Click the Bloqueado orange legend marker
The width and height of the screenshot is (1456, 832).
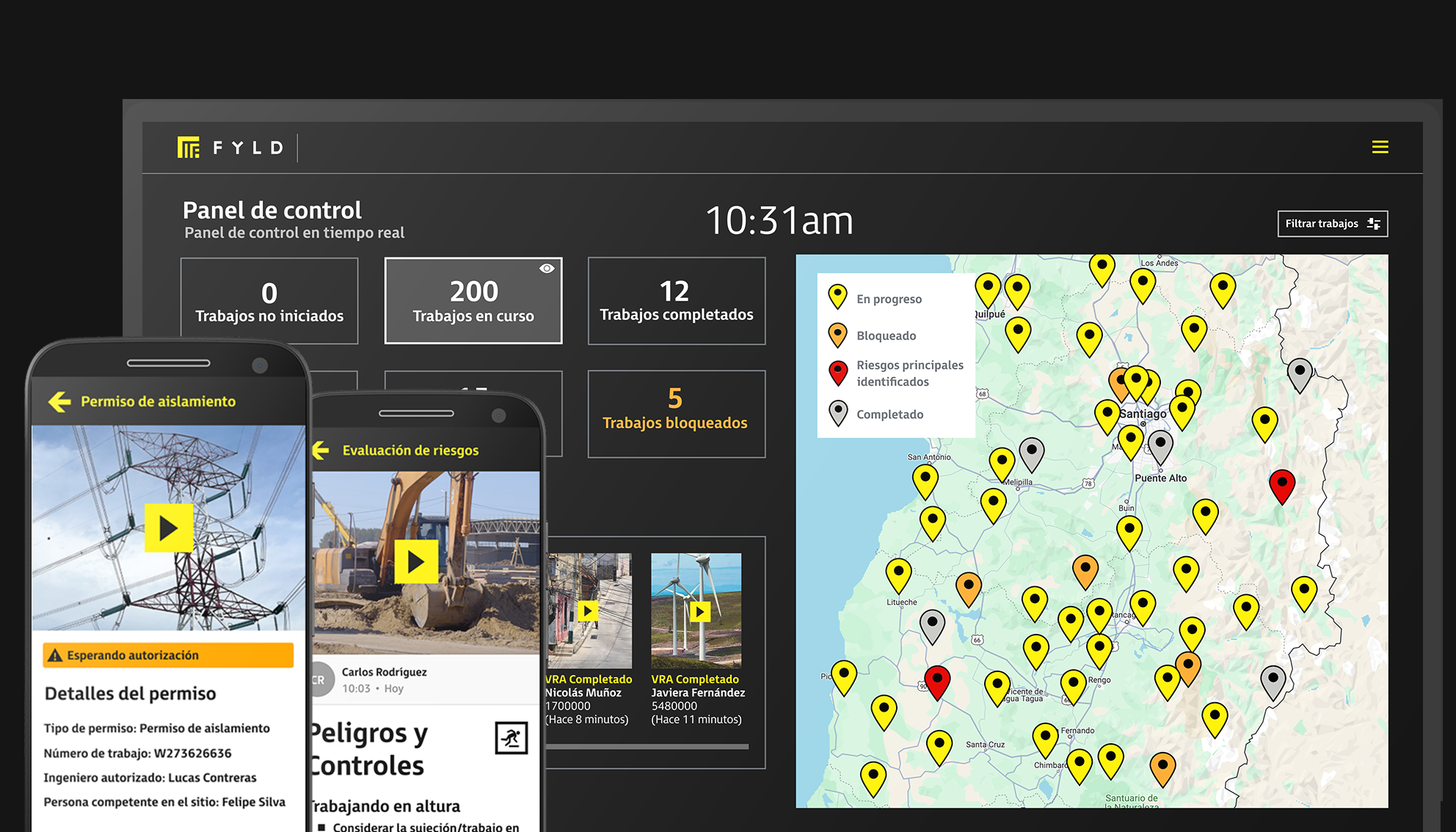837,335
